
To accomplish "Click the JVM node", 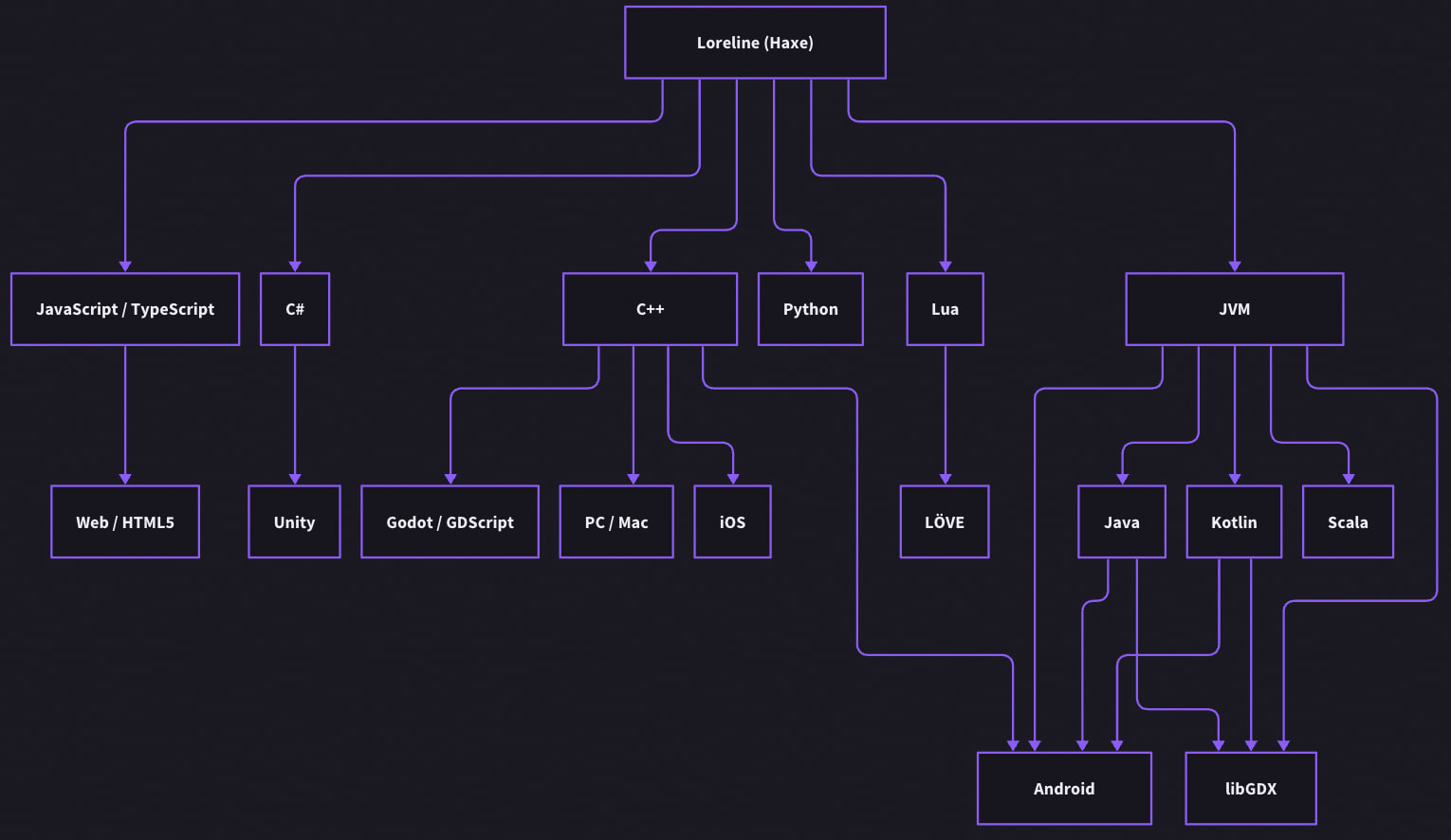I will coord(1234,309).
